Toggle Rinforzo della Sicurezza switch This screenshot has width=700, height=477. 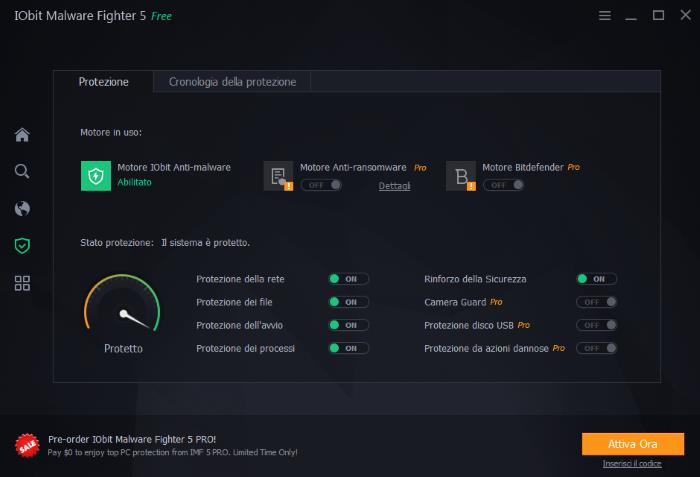(596, 279)
